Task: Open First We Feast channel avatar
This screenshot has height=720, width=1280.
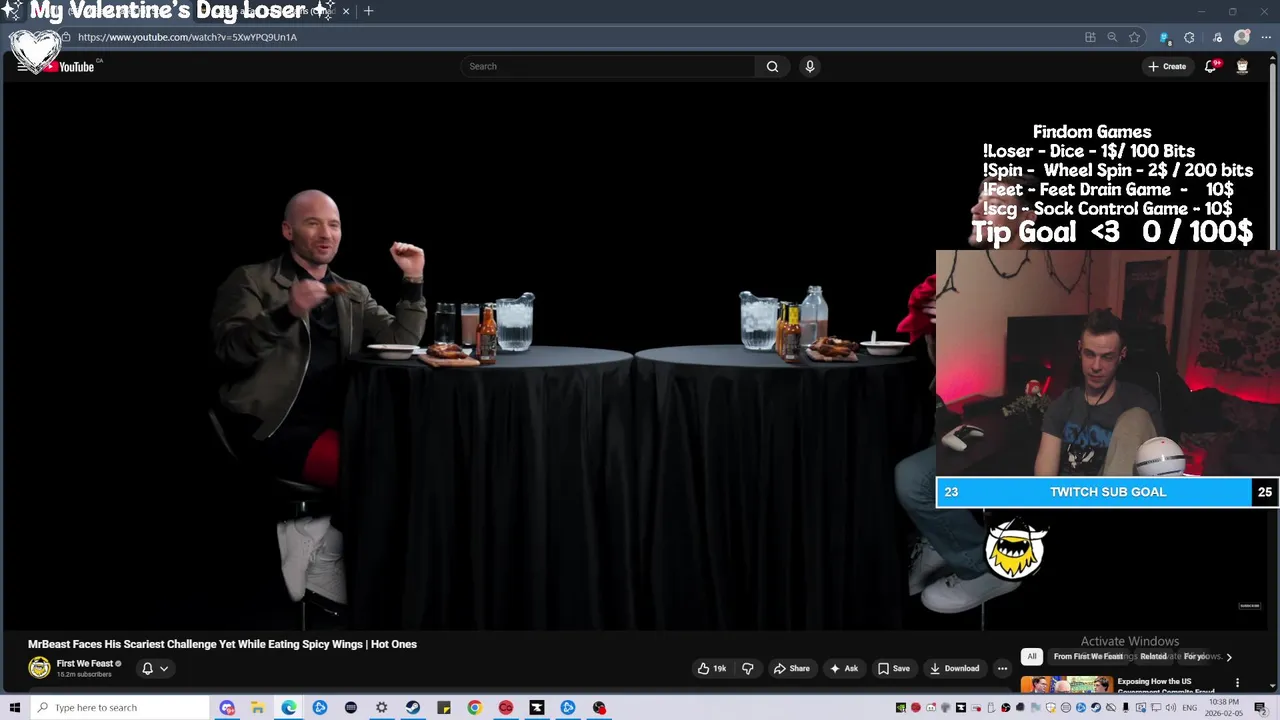Action: [39, 668]
